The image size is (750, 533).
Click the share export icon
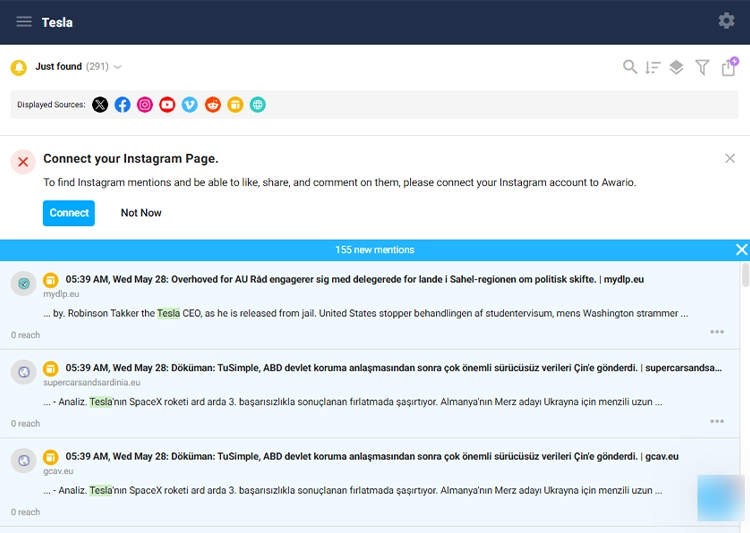tap(729, 67)
